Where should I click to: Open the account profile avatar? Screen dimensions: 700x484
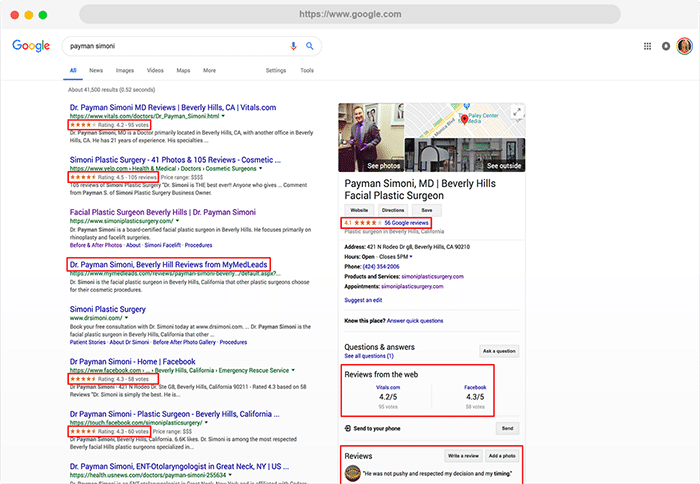point(684,46)
